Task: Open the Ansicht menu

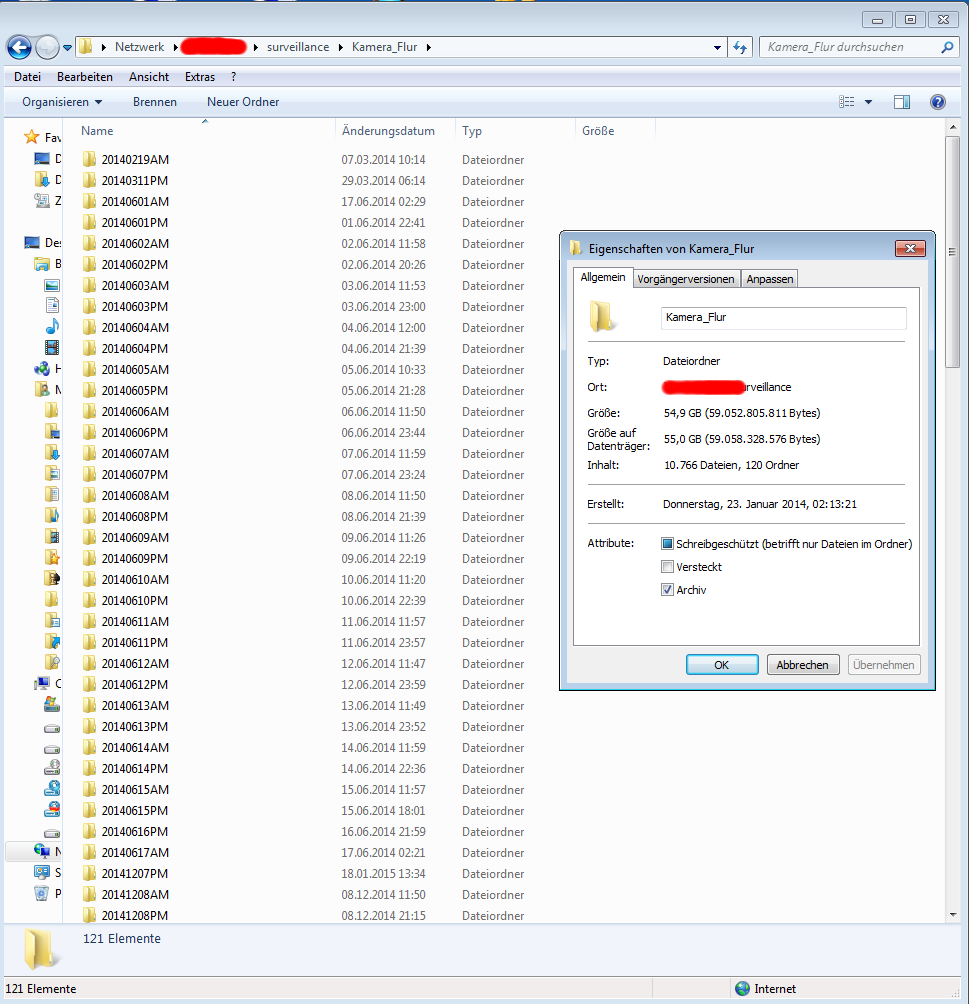Action: tap(148, 77)
